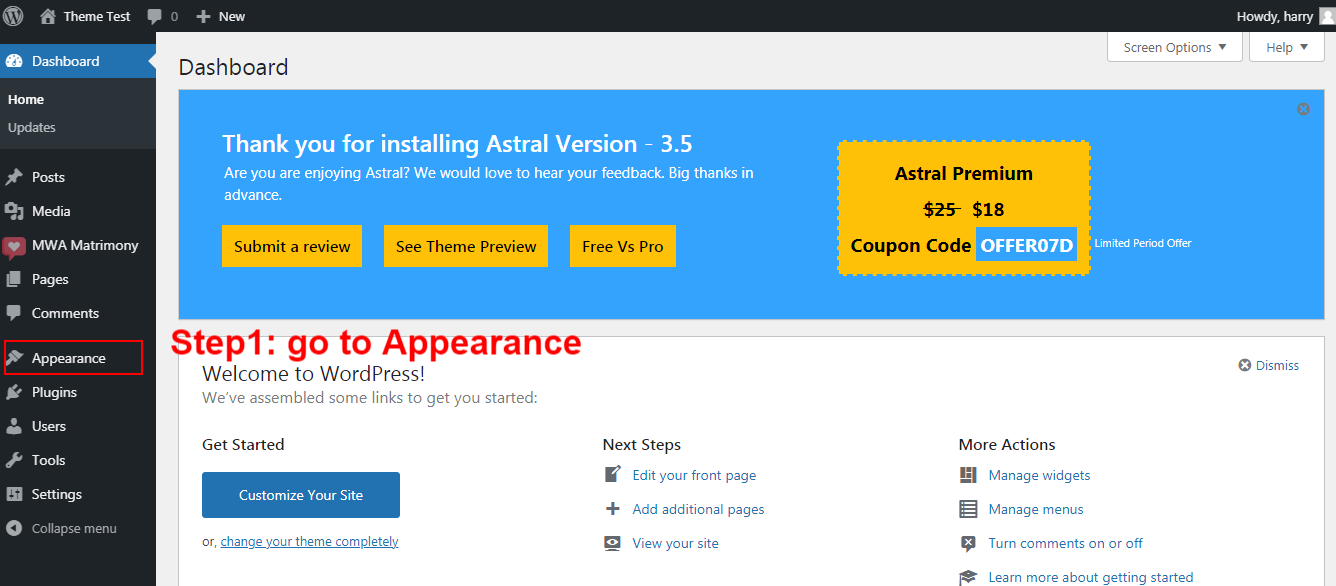Open Edit your front page link

[x=694, y=475]
